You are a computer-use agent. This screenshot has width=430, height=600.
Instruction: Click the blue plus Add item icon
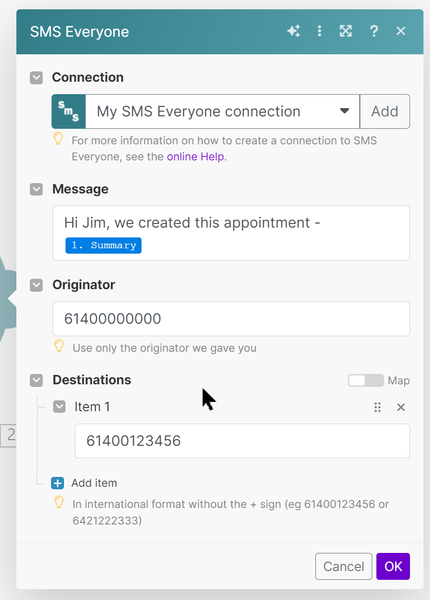[x=58, y=483]
